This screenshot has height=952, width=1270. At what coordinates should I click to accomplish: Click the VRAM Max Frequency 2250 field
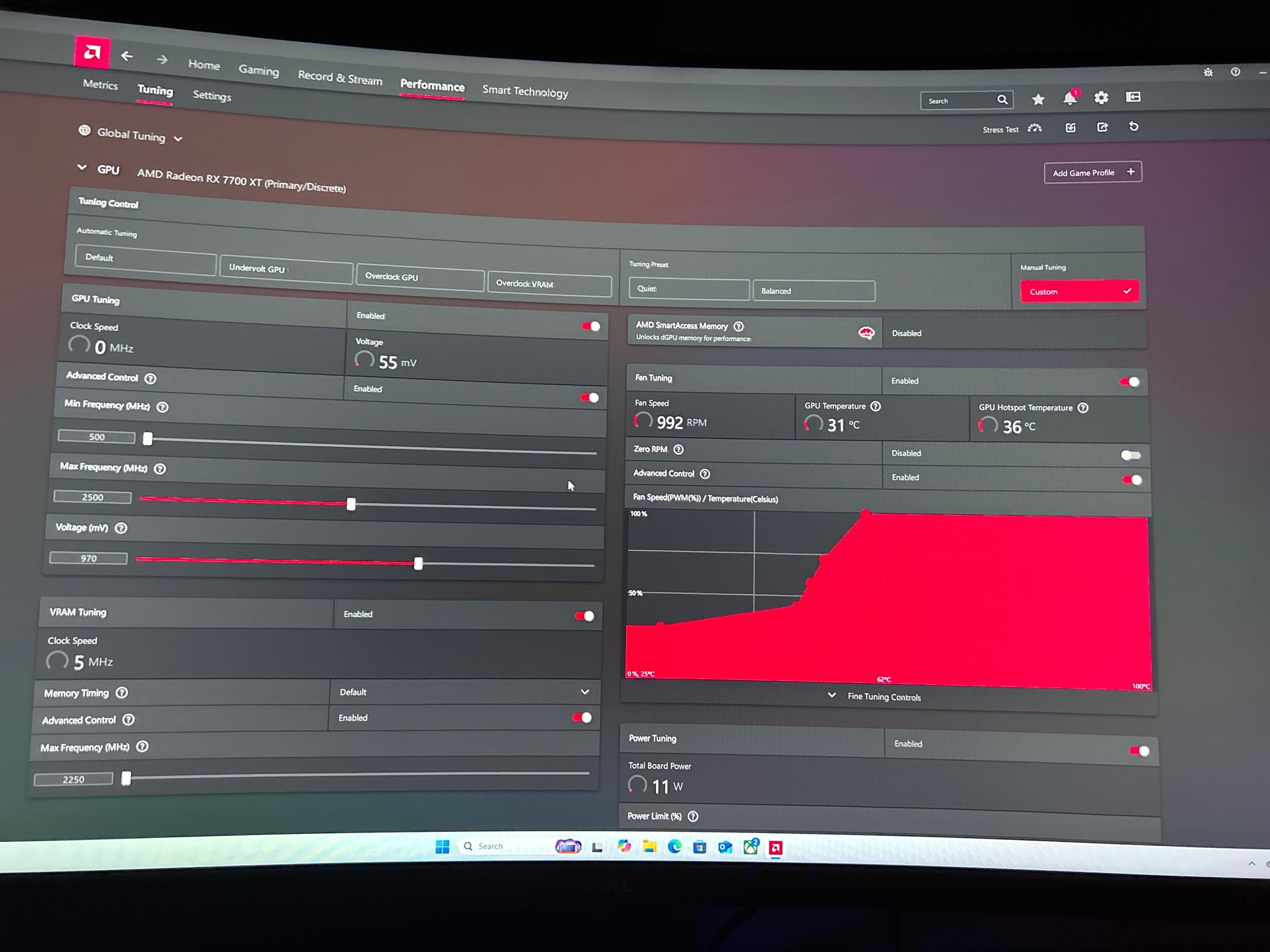tap(74, 779)
